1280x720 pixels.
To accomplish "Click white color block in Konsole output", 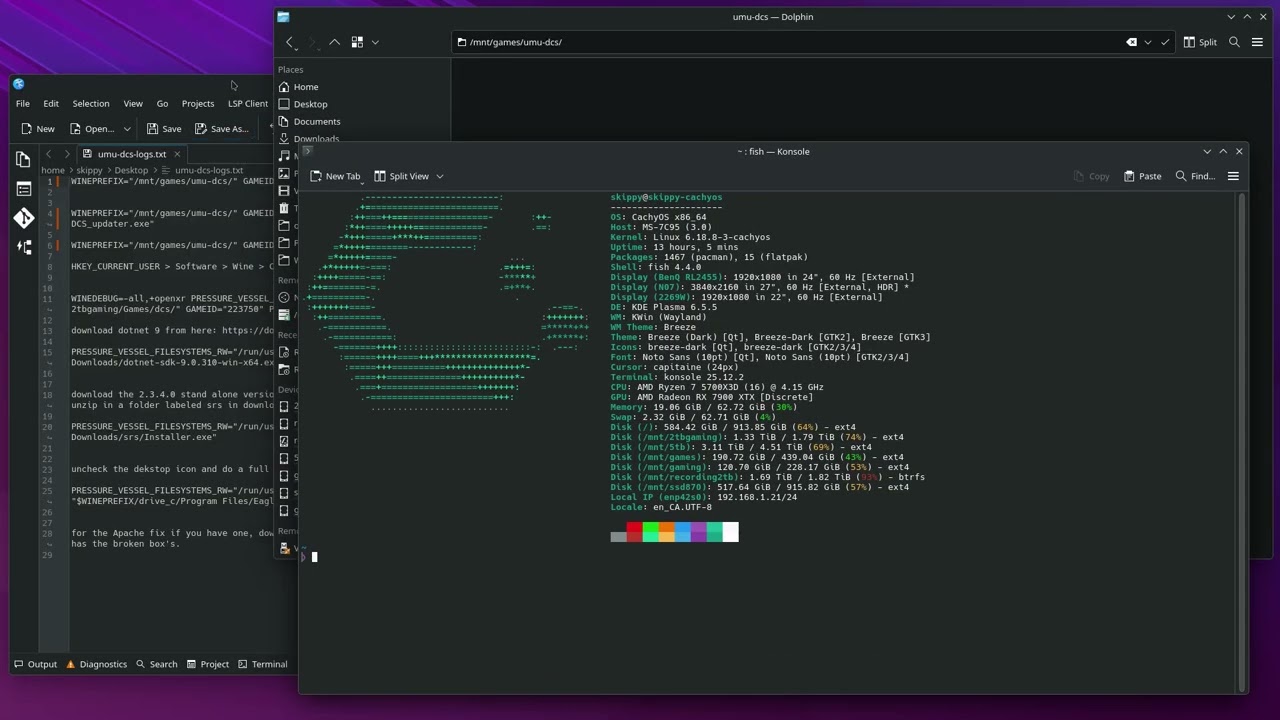I will pos(730,532).
